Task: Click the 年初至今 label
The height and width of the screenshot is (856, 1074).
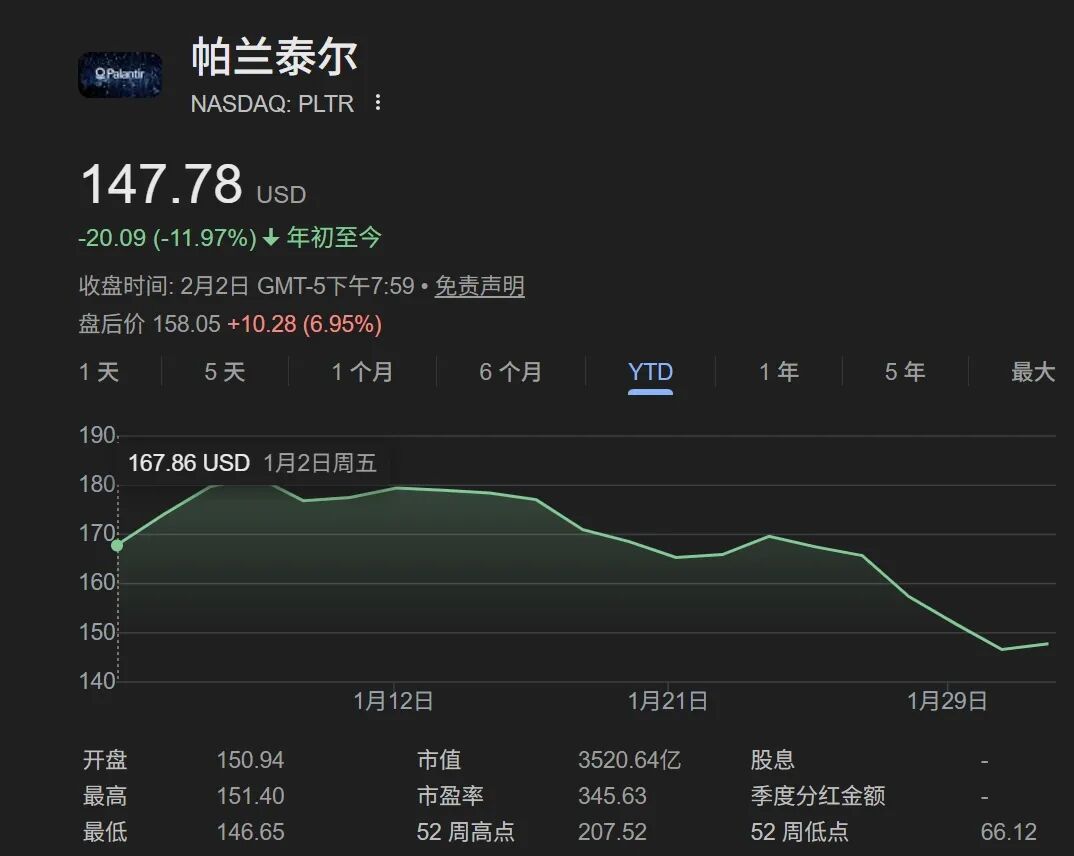Action: pyautogui.click(x=334, y=238)
